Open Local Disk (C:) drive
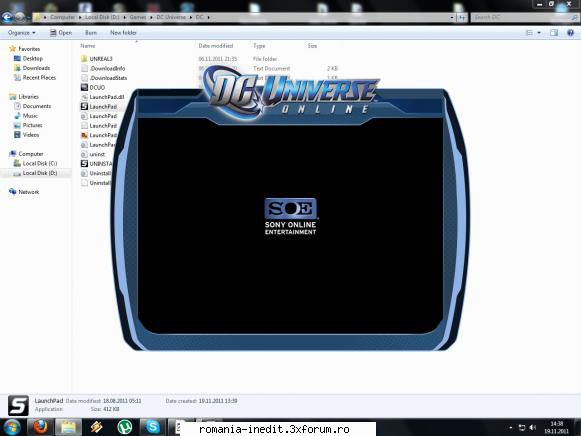Image resolution: width=581 pixels, height=436 pixels. [35, 163]
